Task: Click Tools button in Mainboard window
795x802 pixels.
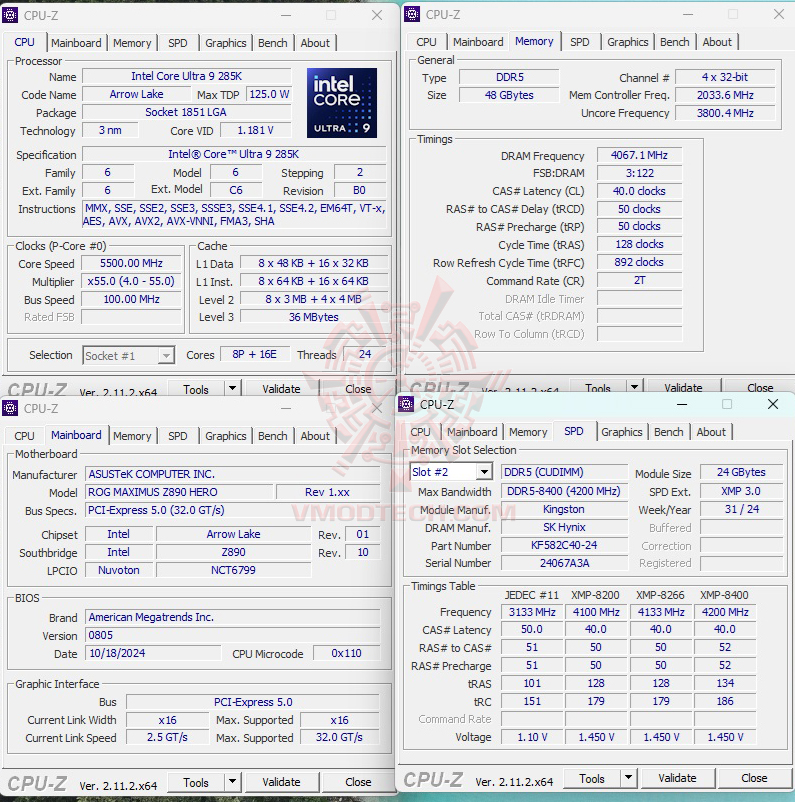Action: click(x=196, y=782)
